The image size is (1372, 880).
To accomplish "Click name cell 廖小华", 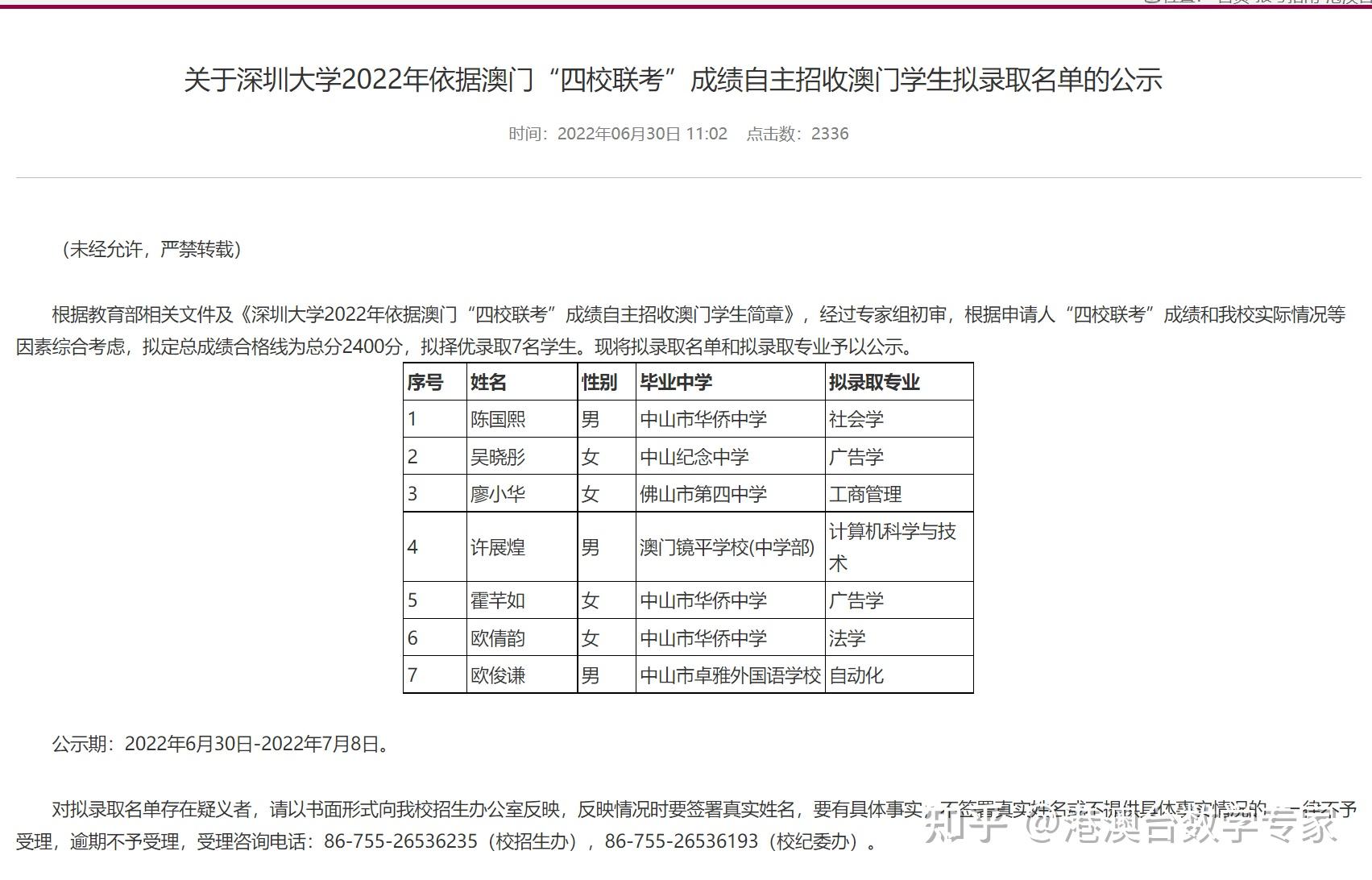I will pos(522,494).
